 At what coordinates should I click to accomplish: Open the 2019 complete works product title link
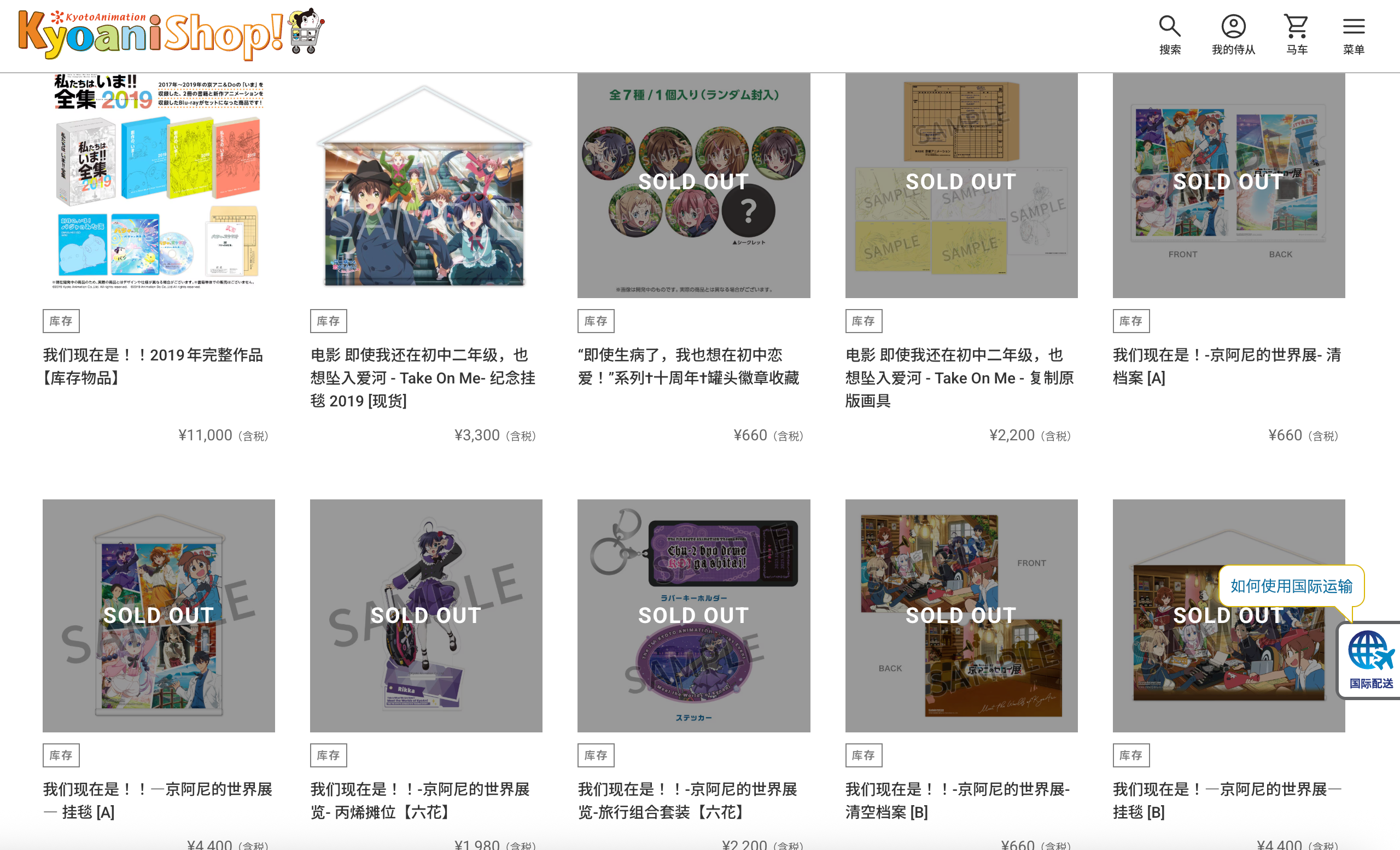pyautogui.click(x=154, y=366)
